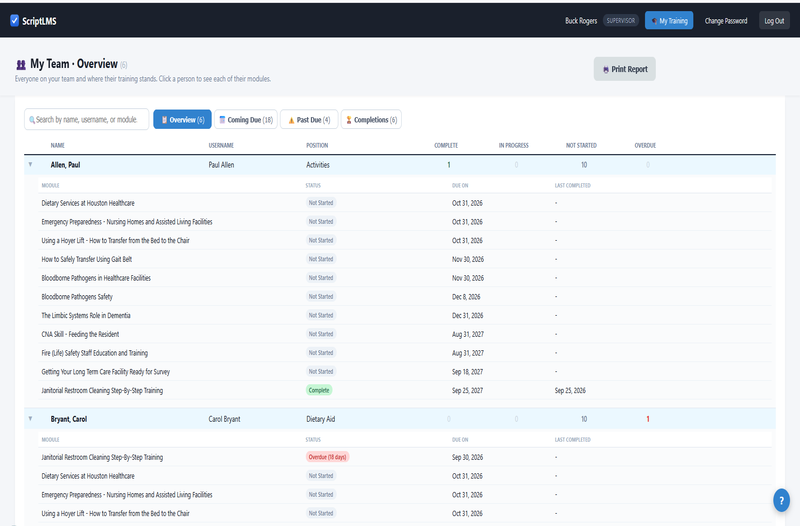Click the Log Out button
Viewport: 800px width, 526px height.
click(x=774, y=20)
